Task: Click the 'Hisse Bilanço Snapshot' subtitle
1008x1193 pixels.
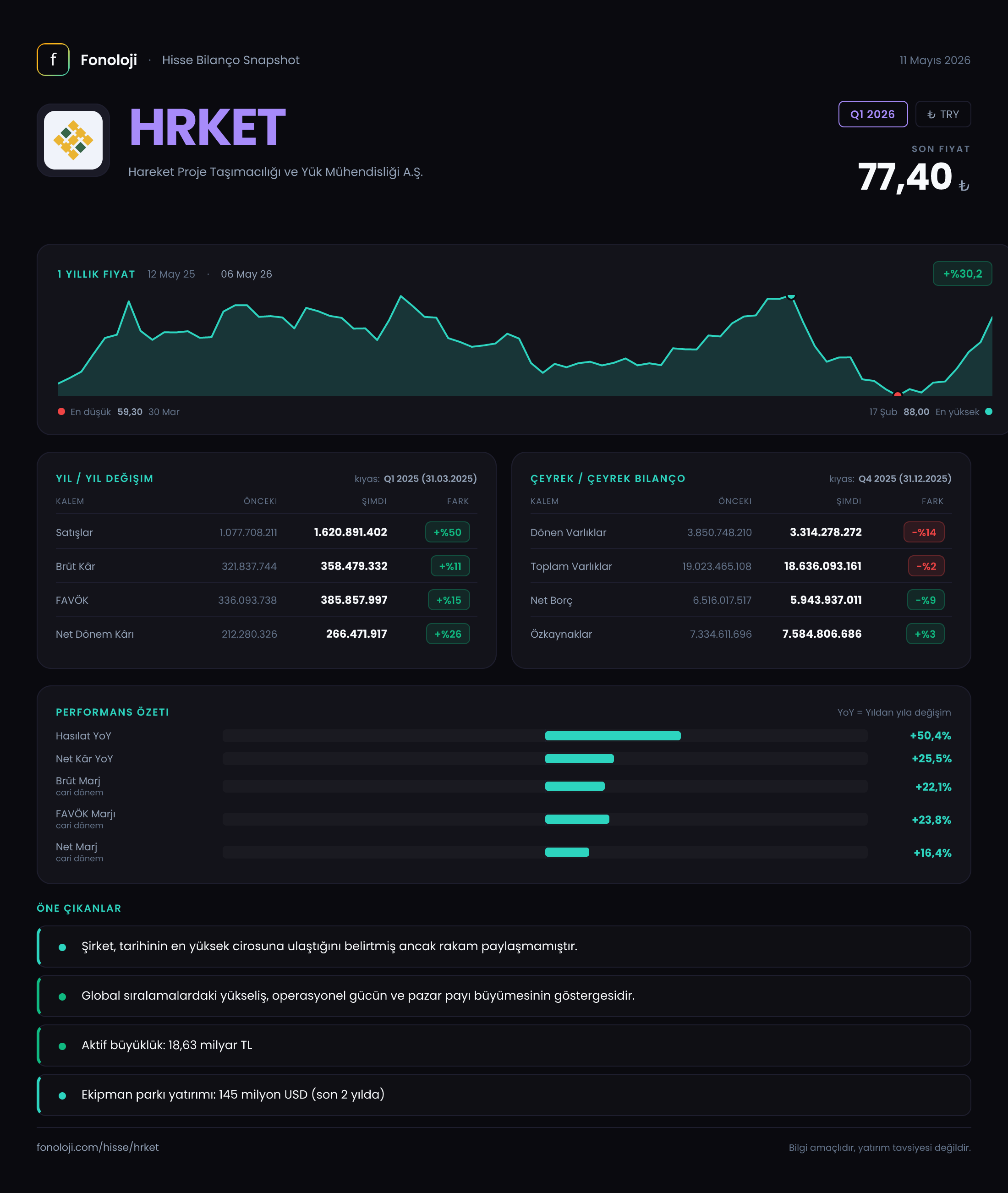Action: [x=231, y=60]
